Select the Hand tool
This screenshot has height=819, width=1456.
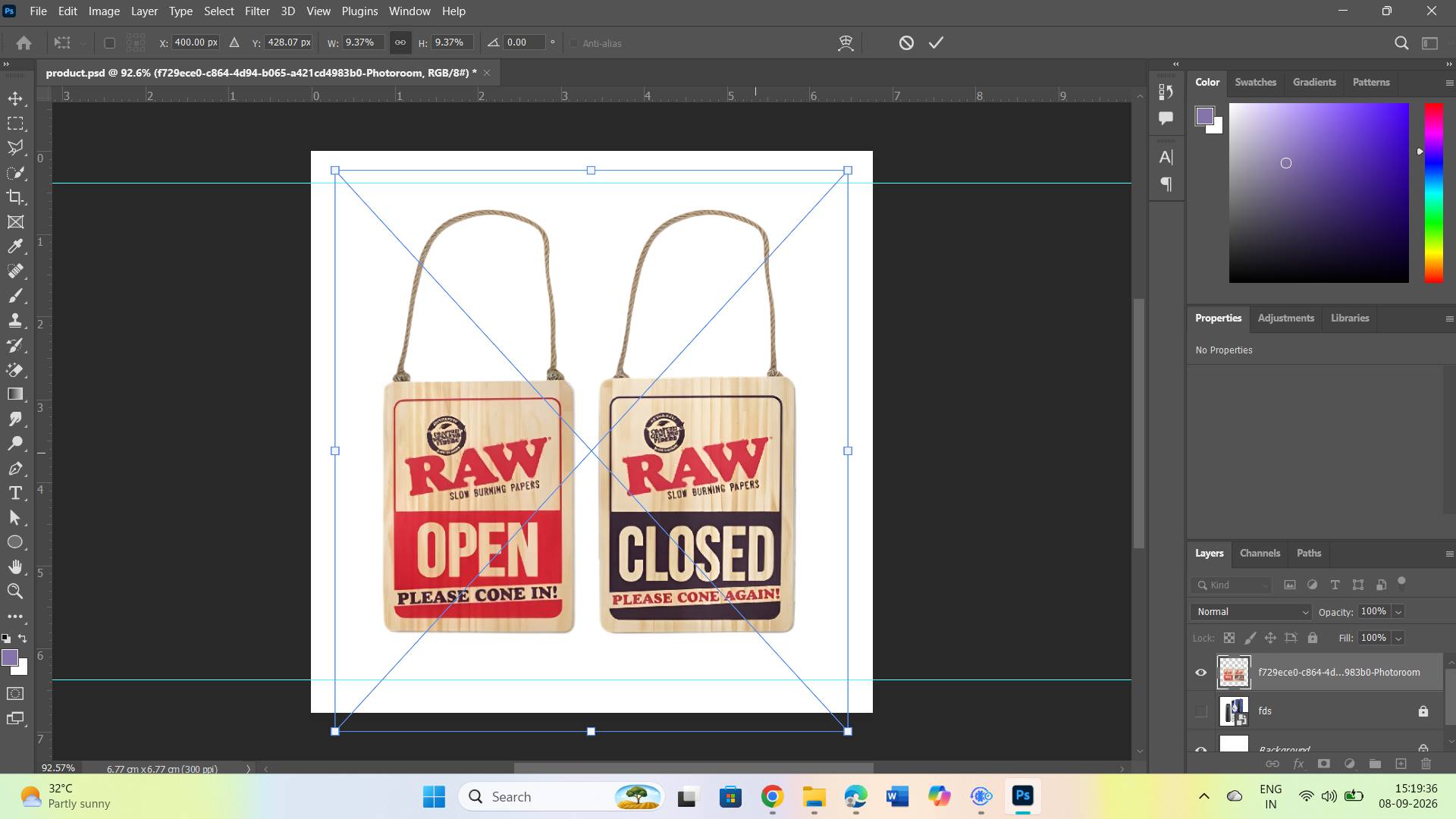point(15,566)
